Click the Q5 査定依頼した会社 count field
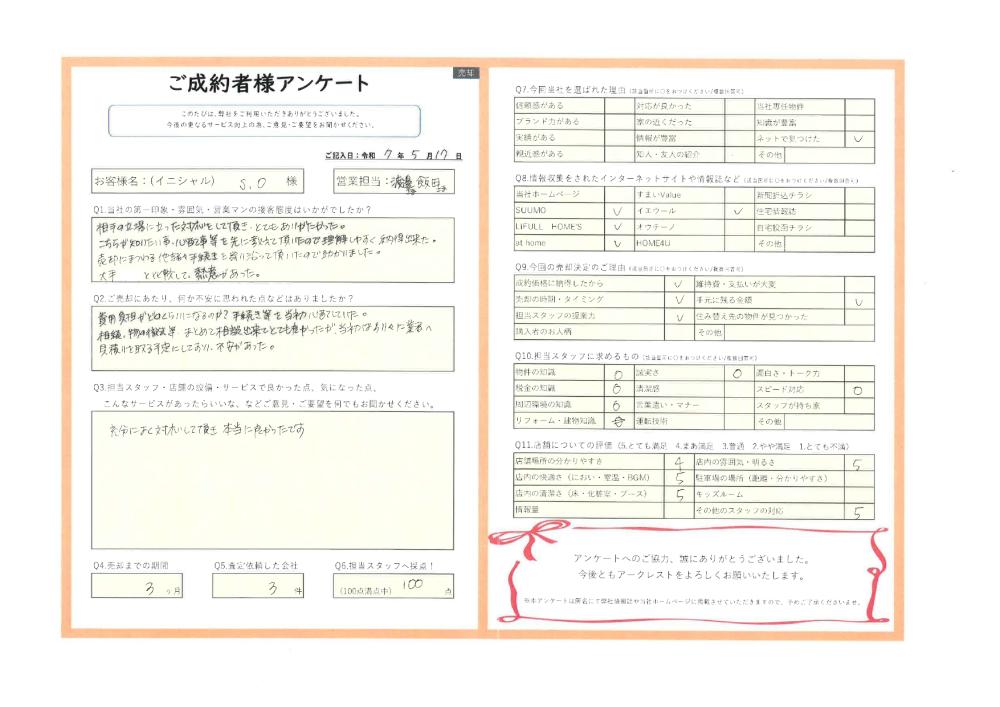Viewport: 1000px width, 707px height. [258, 586]
